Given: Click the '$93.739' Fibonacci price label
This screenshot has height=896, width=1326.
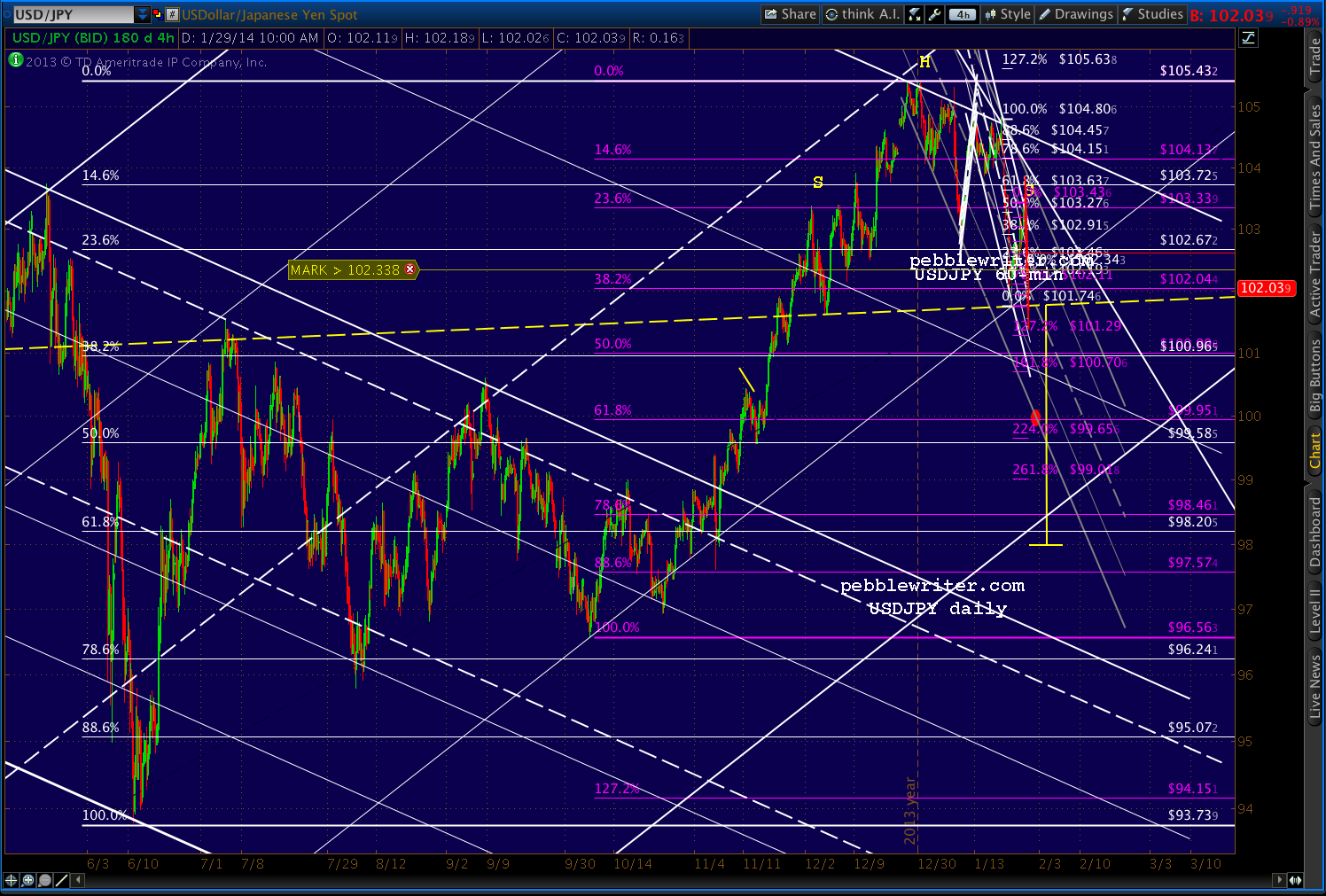Looking at the screenshot, I should click(x=1193, y=815).
